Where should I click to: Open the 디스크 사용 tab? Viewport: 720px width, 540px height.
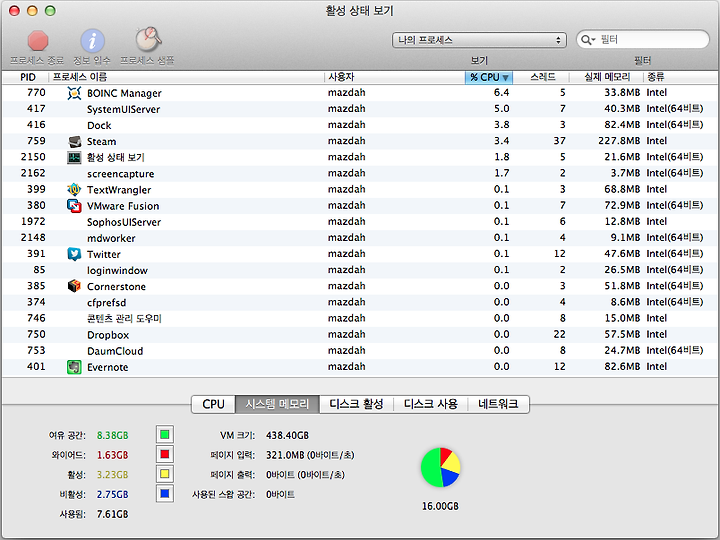431,404
